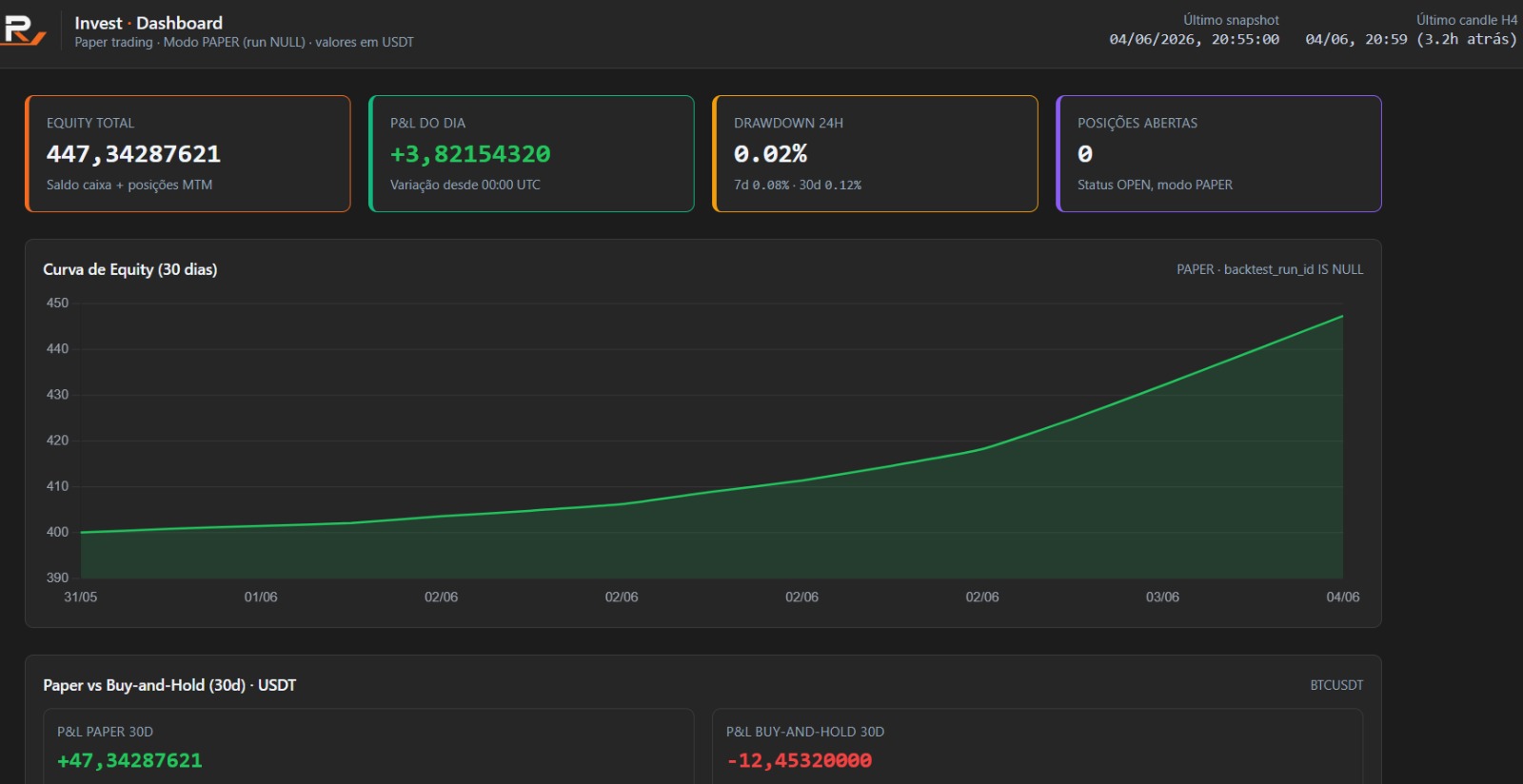Click the "430" y-axis label
Viewport: 1523px width, 784px height.
57,395
